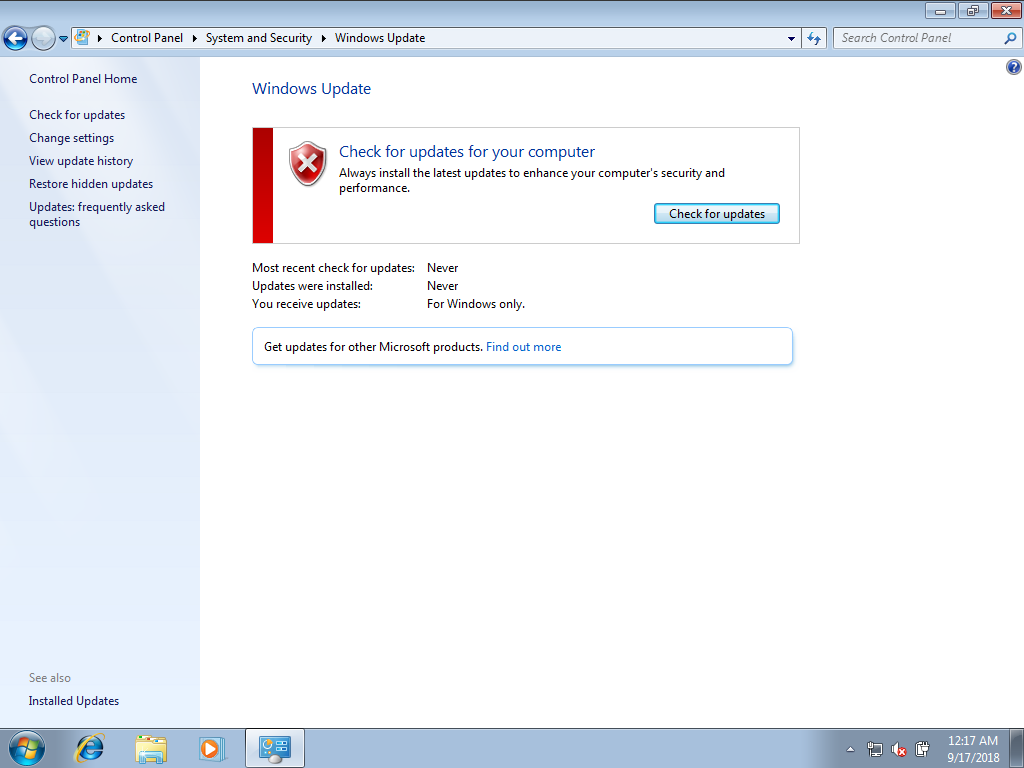Launch Internet Explorer from taskbar

click(x=89, y=748)
